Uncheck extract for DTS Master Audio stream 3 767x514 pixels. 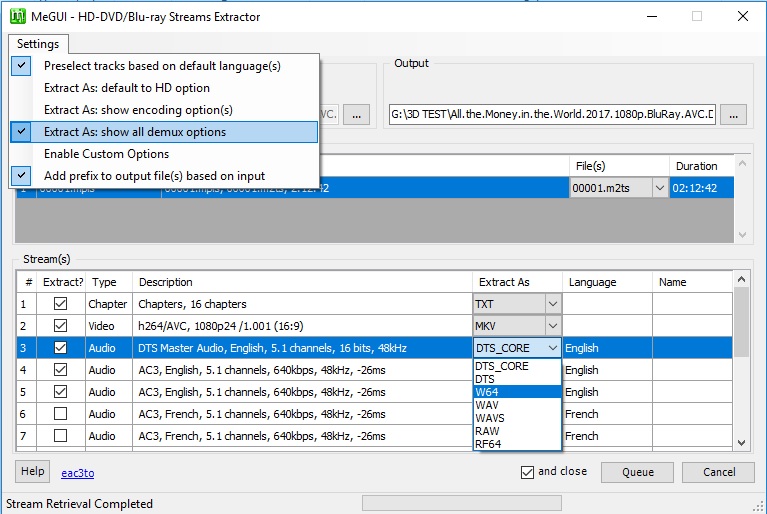coord(61,348)
